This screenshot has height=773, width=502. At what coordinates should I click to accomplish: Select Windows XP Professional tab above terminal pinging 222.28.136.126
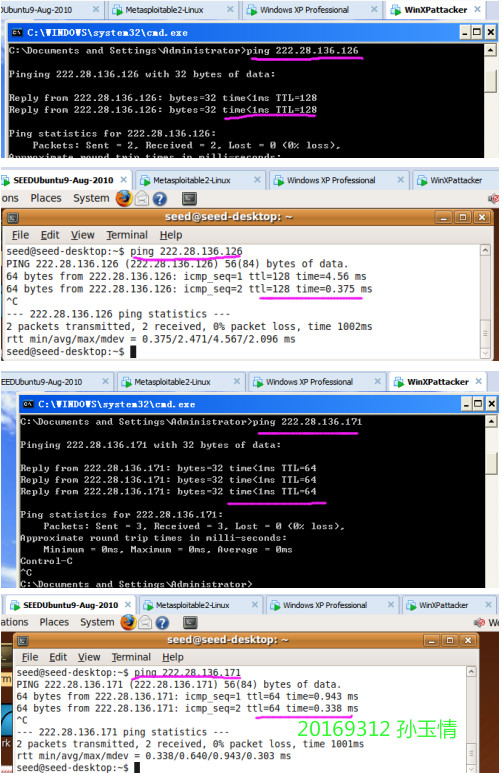338,180
